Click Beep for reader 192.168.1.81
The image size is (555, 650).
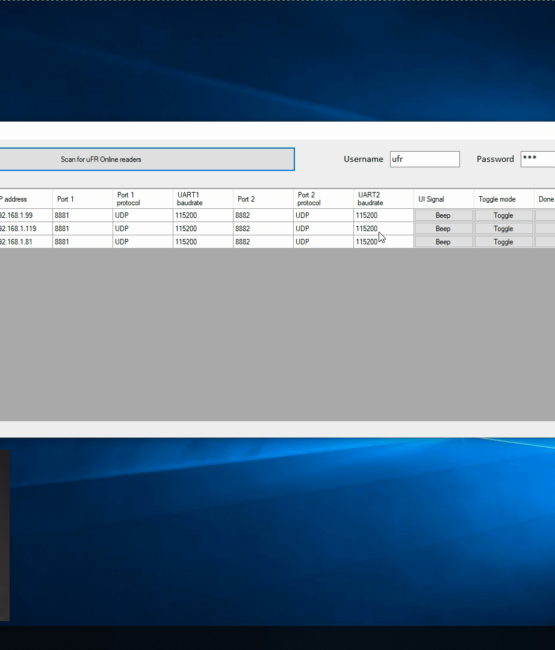[443, 242]
